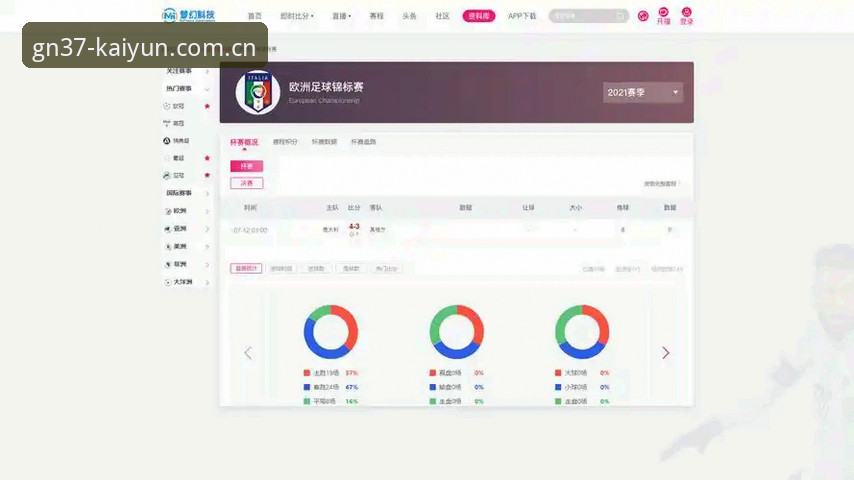Toggle the favorite star beside 欧冠

pos(207,106)
